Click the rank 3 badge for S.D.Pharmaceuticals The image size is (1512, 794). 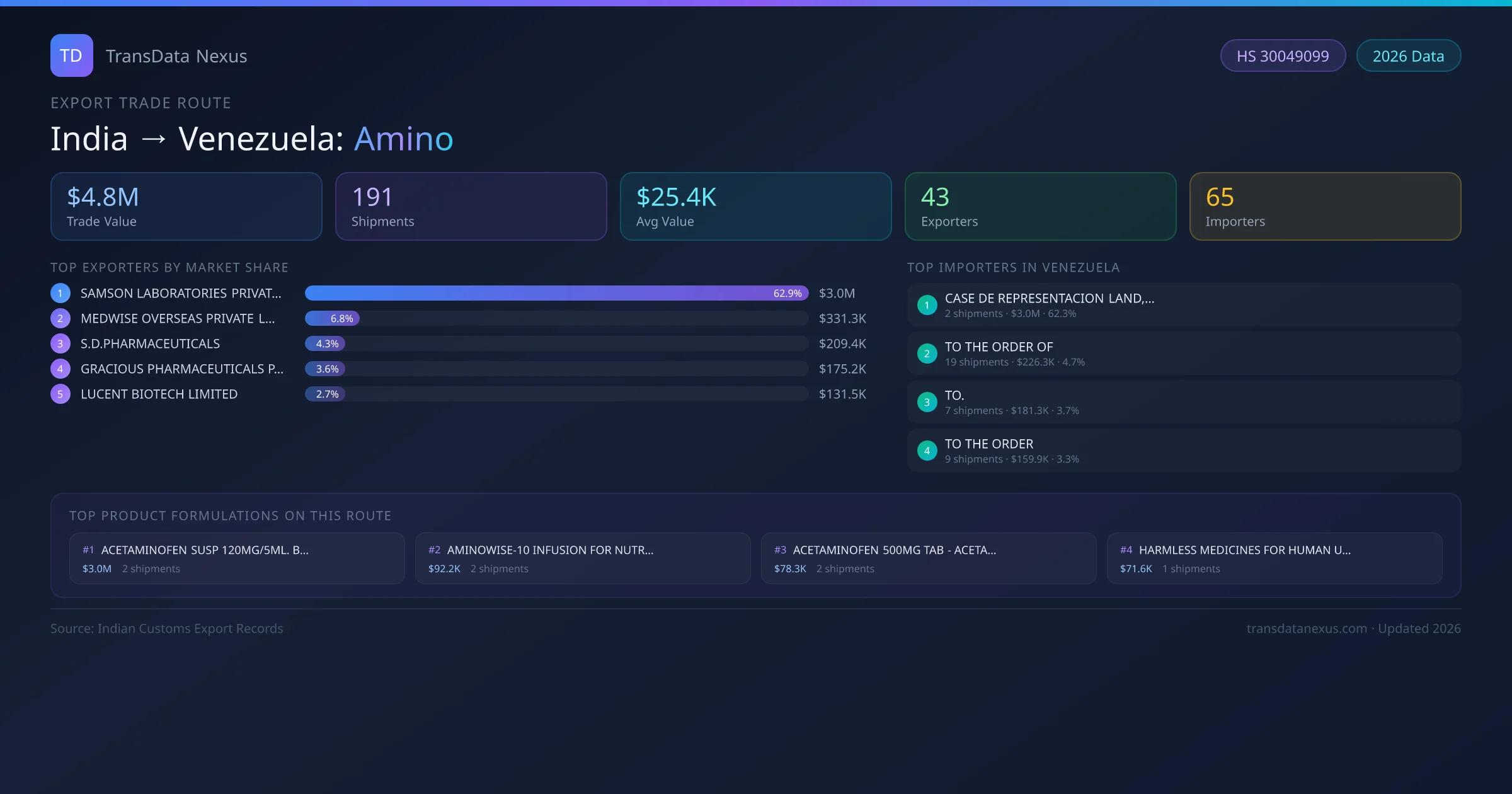pos(60,343)
